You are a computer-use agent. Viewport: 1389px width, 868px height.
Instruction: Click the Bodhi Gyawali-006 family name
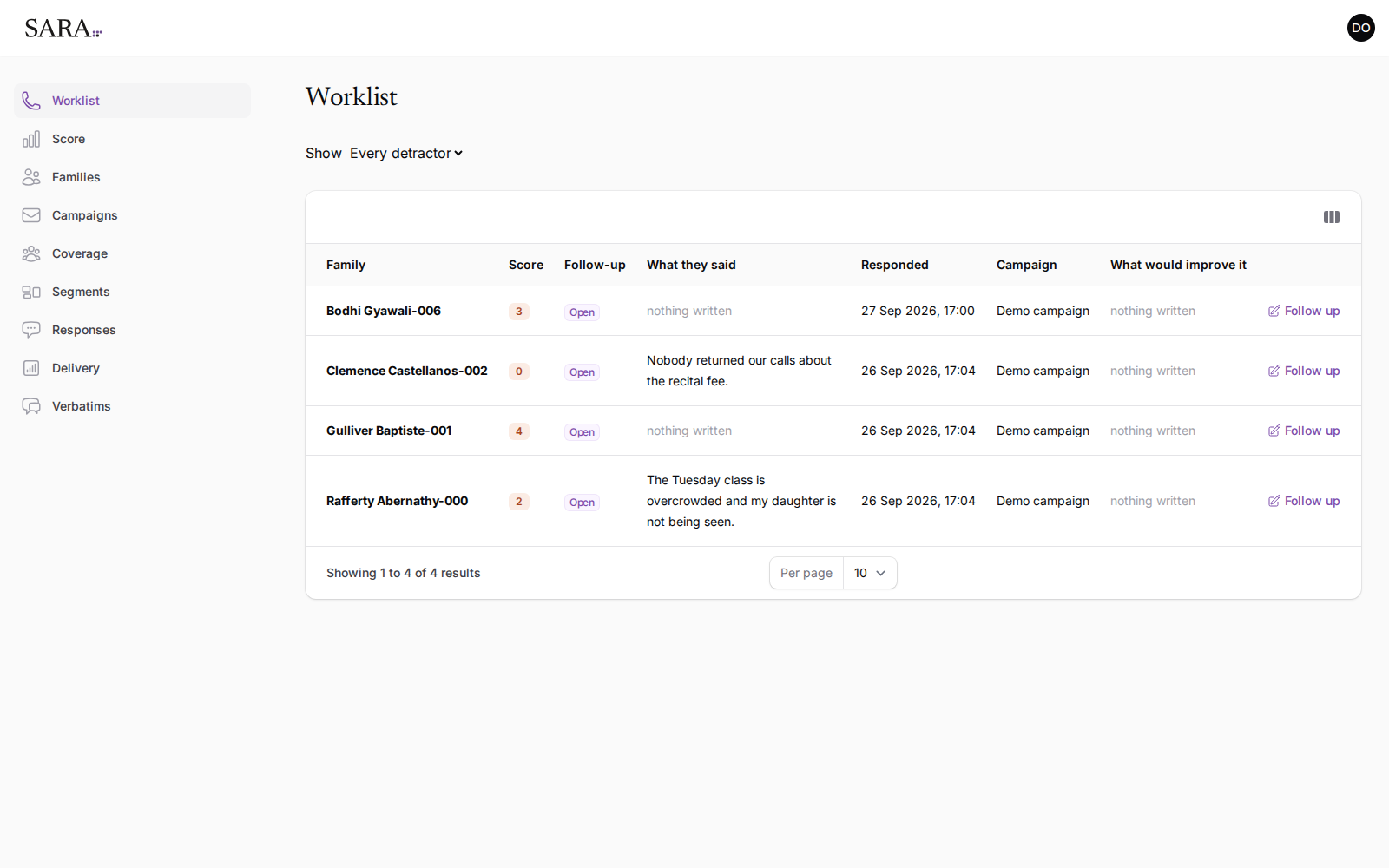[x=384, y=311]
